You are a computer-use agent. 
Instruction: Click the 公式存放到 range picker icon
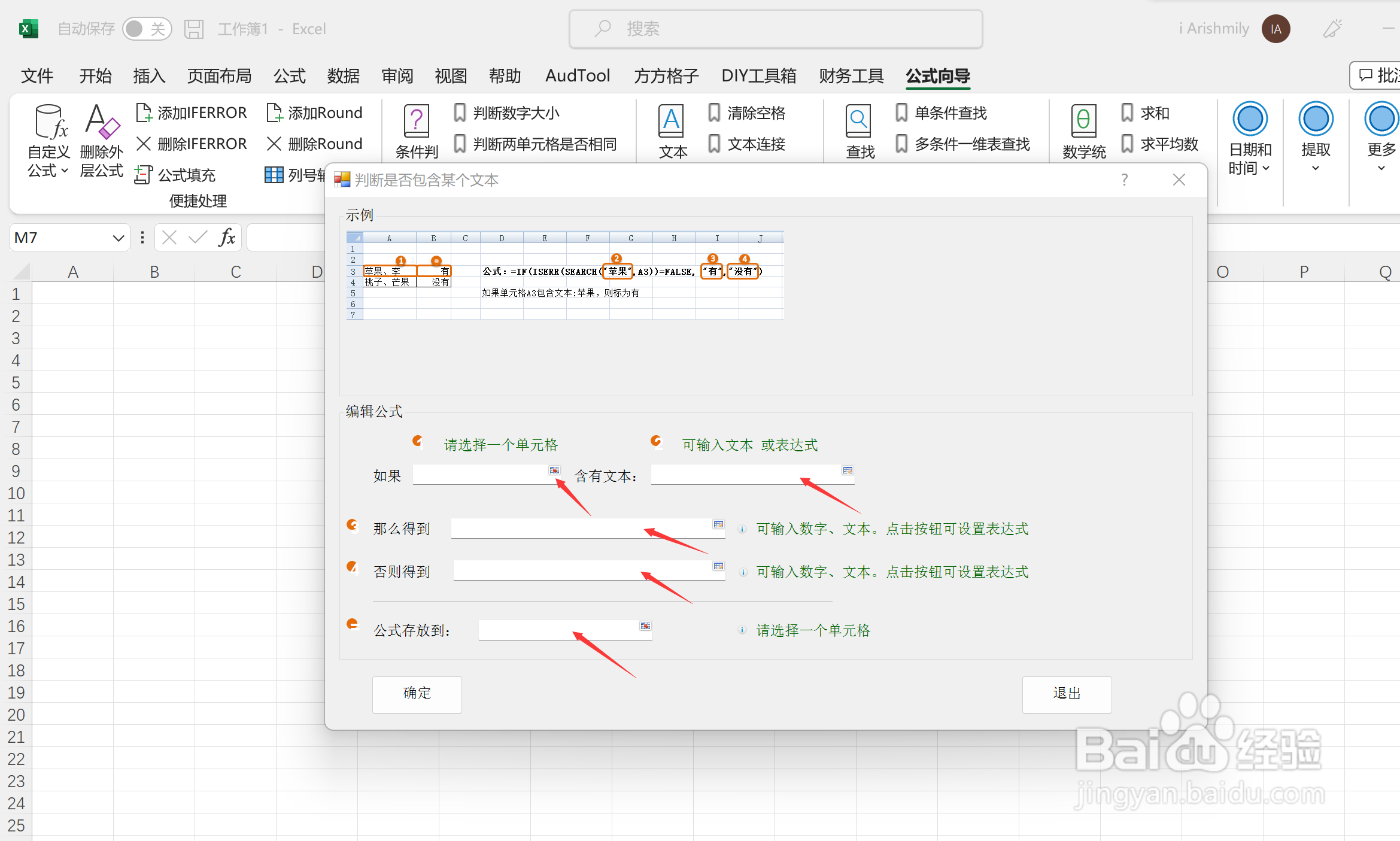(x=645, y=626)
